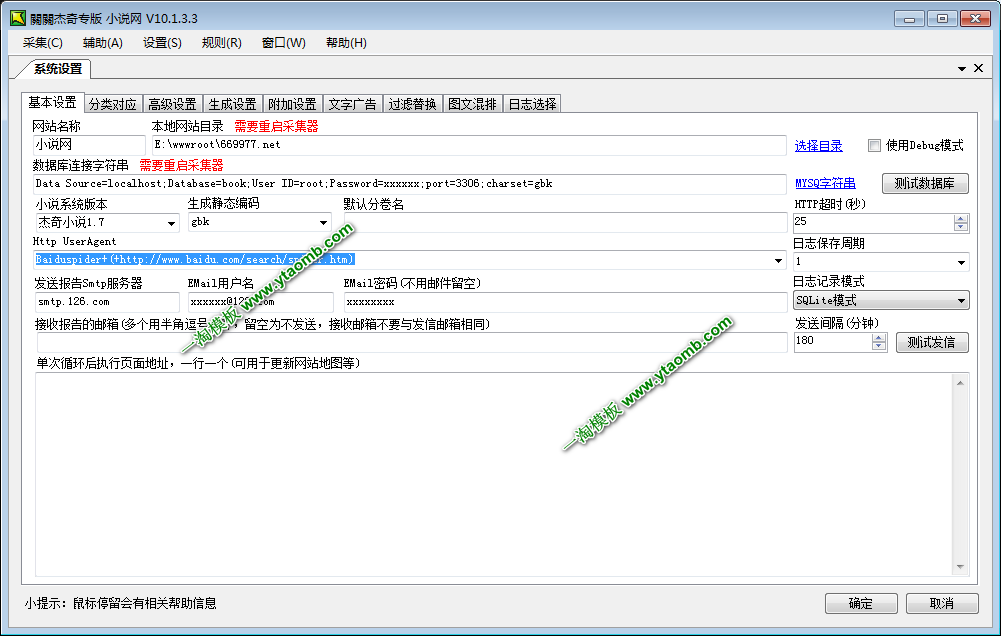Click the 单次循环后执行页面地址 text area

click(493, 474)
